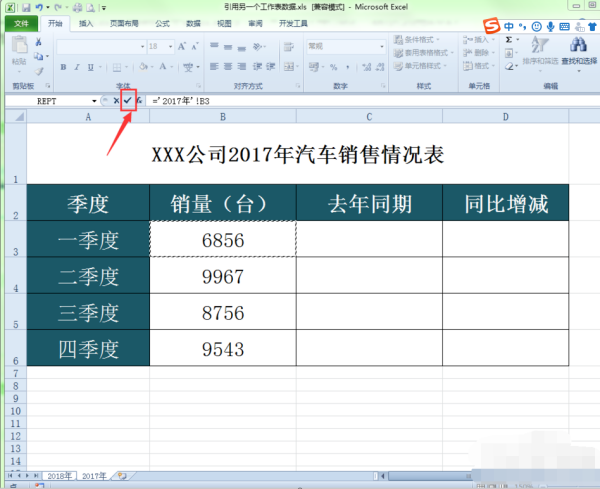
Task: Click cell B4 containing 9967
Action: coord(222,276)
